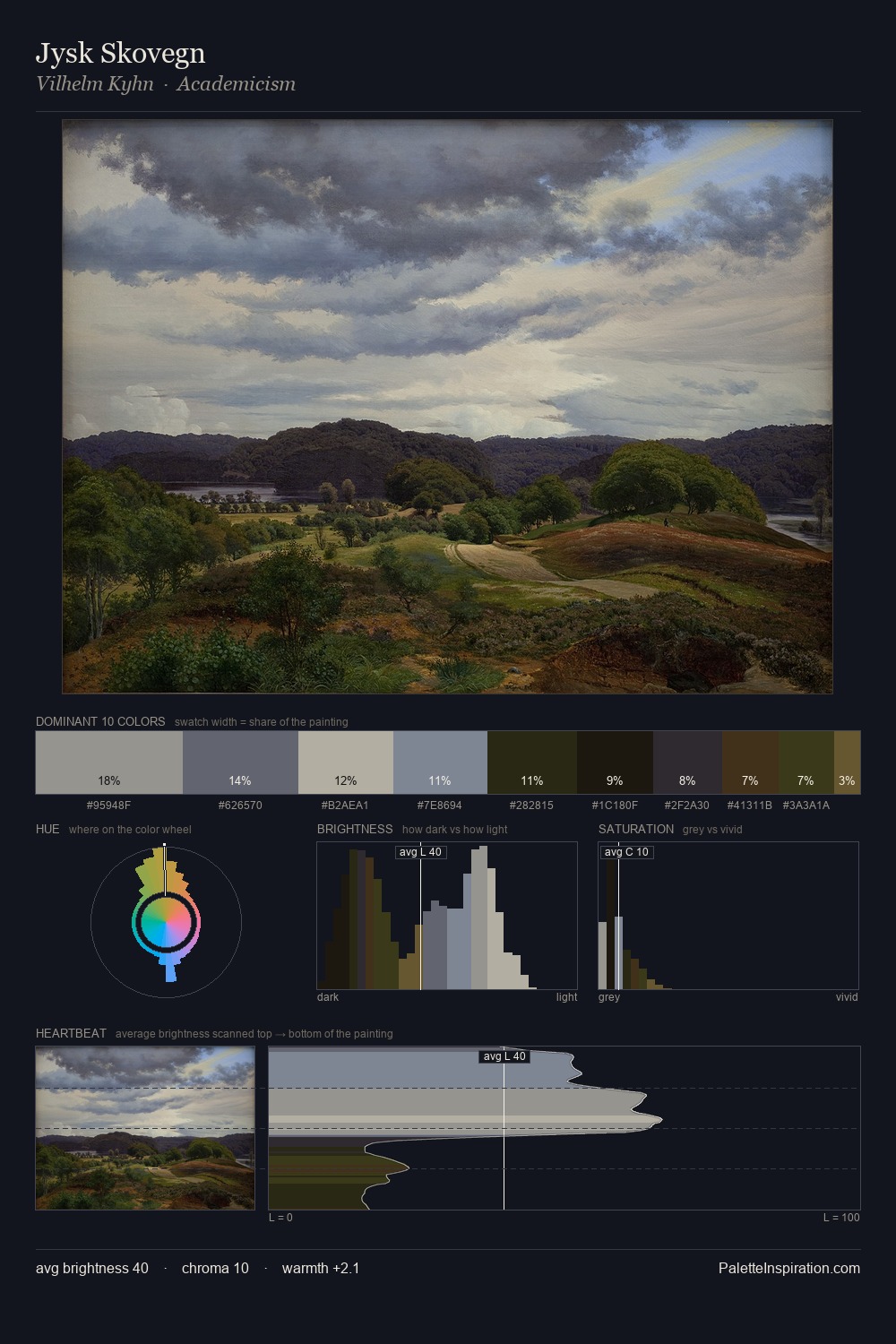Click hex label #B2AEA1
Viewport: 896px width, 1344px height.
pyautogui.click(x=346, y=805)
